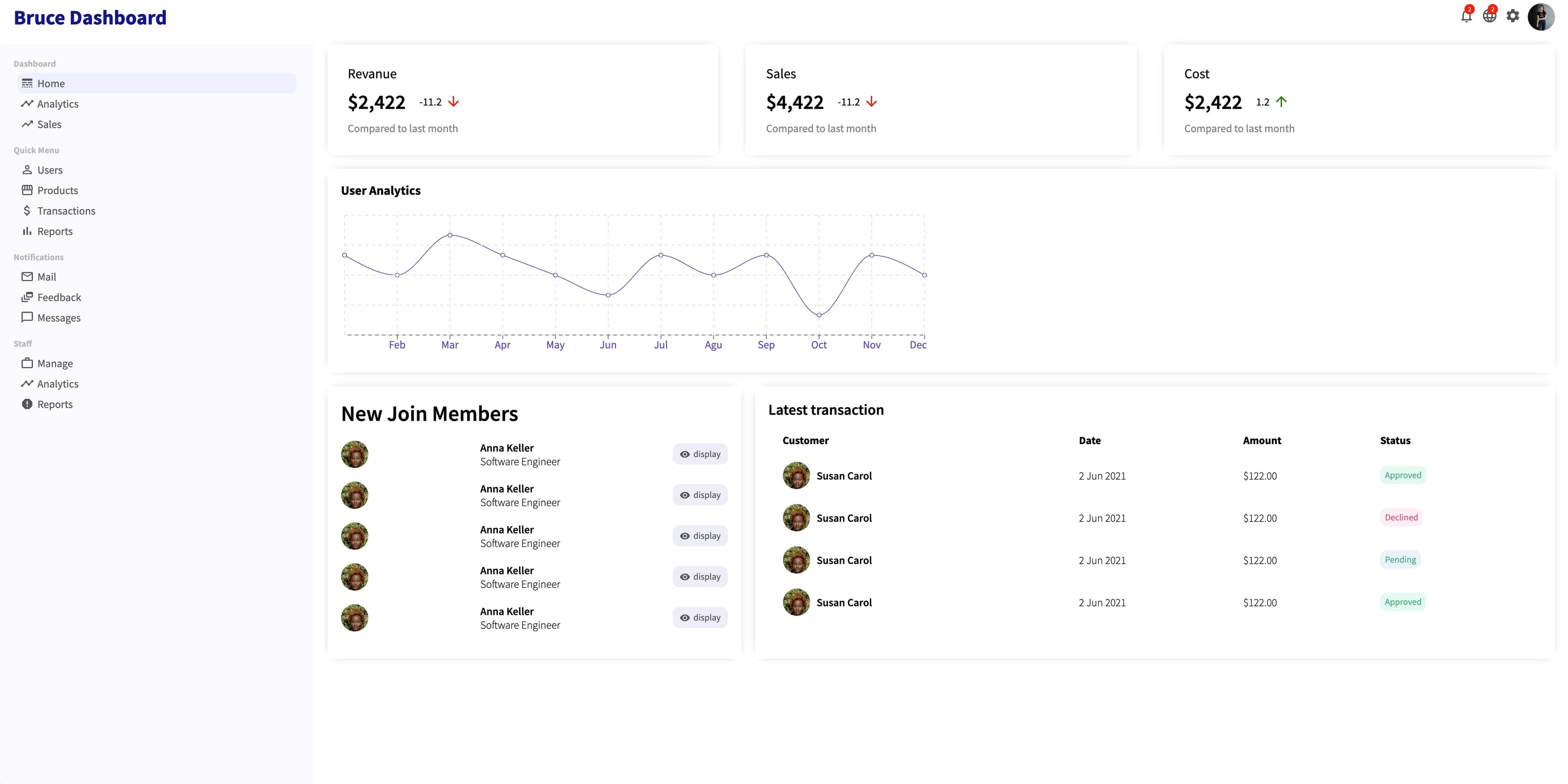The image size is (1568, 784).
Task: Click the Quick Menu Reports bar-chart icon
Action: (27, 231)
